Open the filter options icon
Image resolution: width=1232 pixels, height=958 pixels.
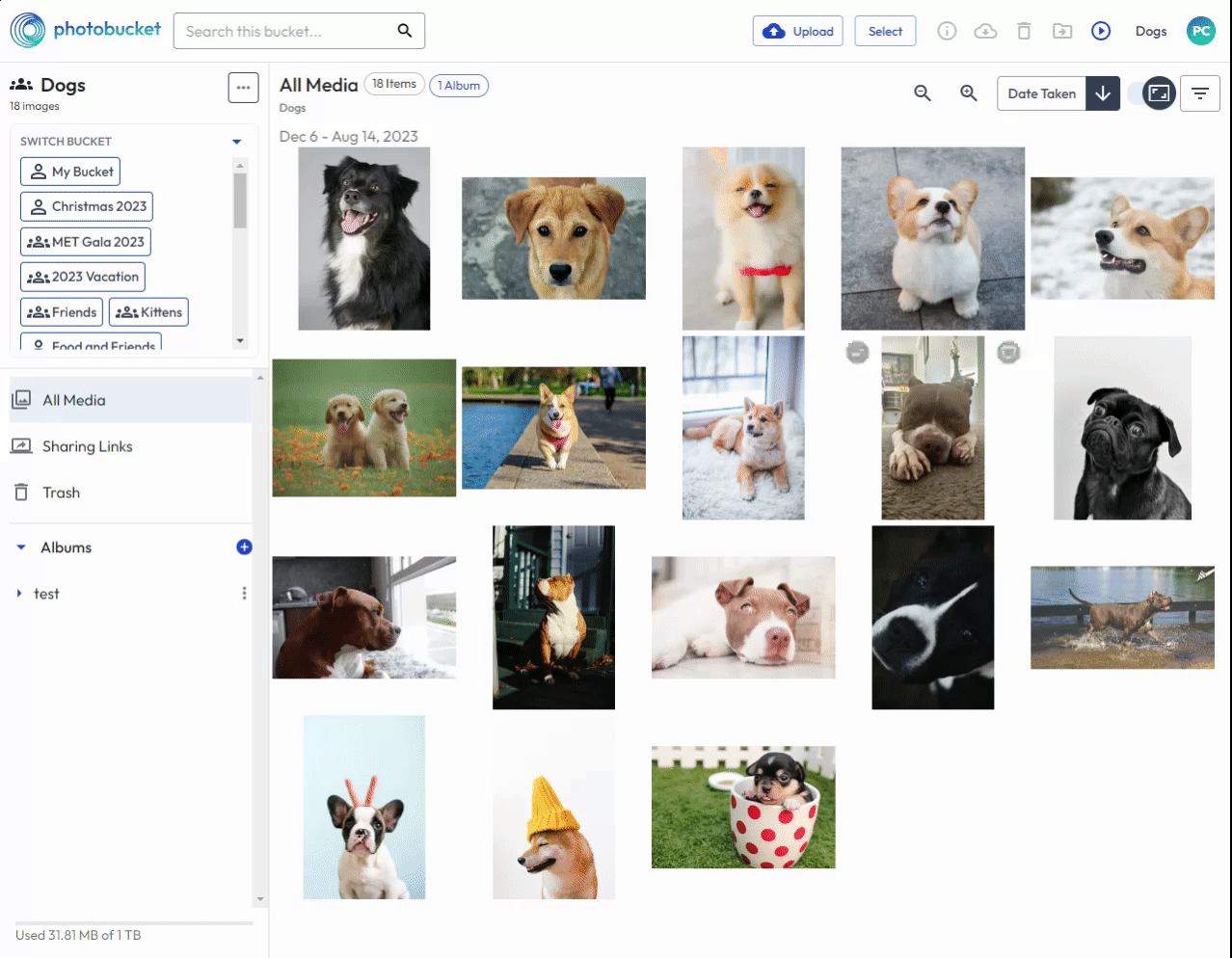point(1200,93)
